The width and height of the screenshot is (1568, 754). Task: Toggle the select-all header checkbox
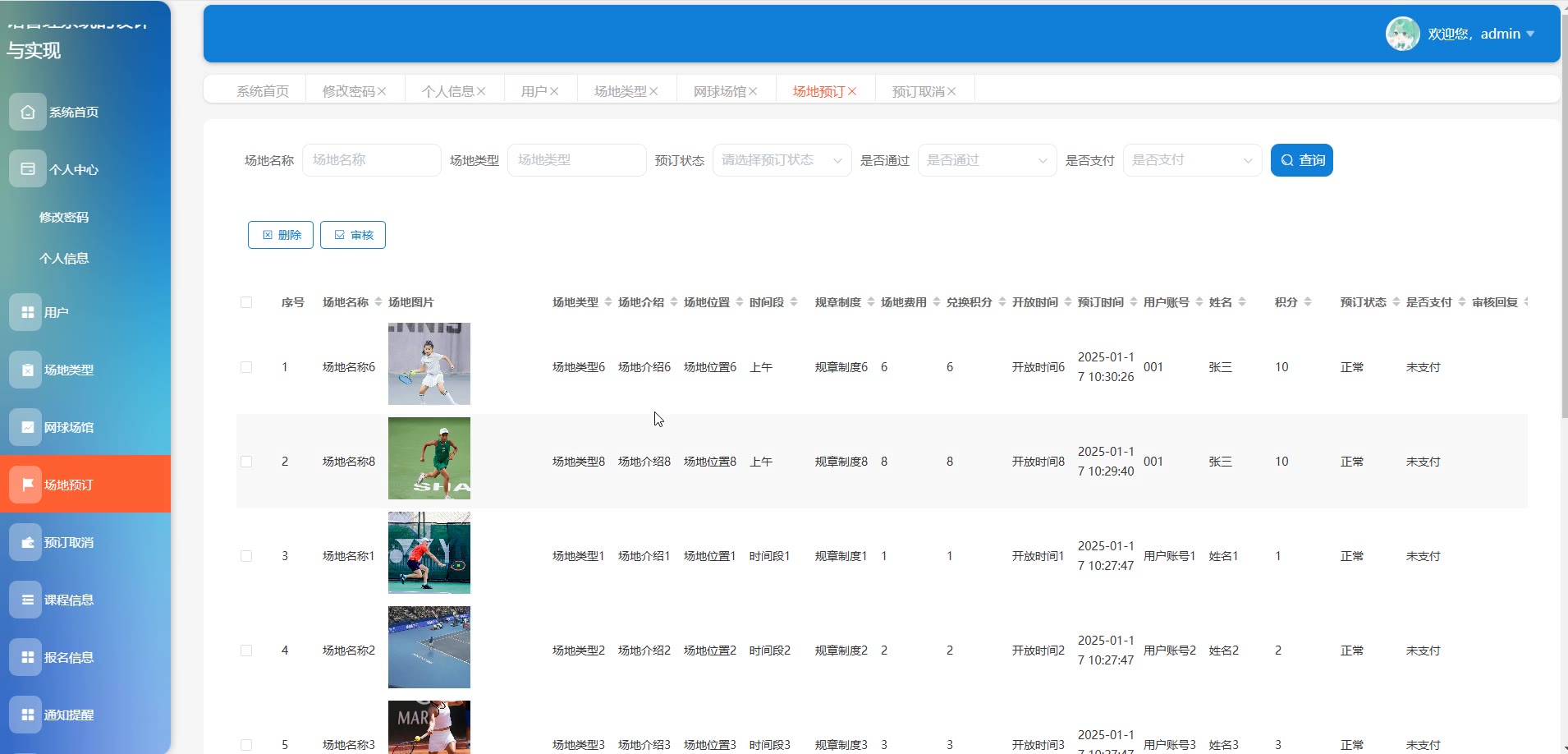pos(246,302)
